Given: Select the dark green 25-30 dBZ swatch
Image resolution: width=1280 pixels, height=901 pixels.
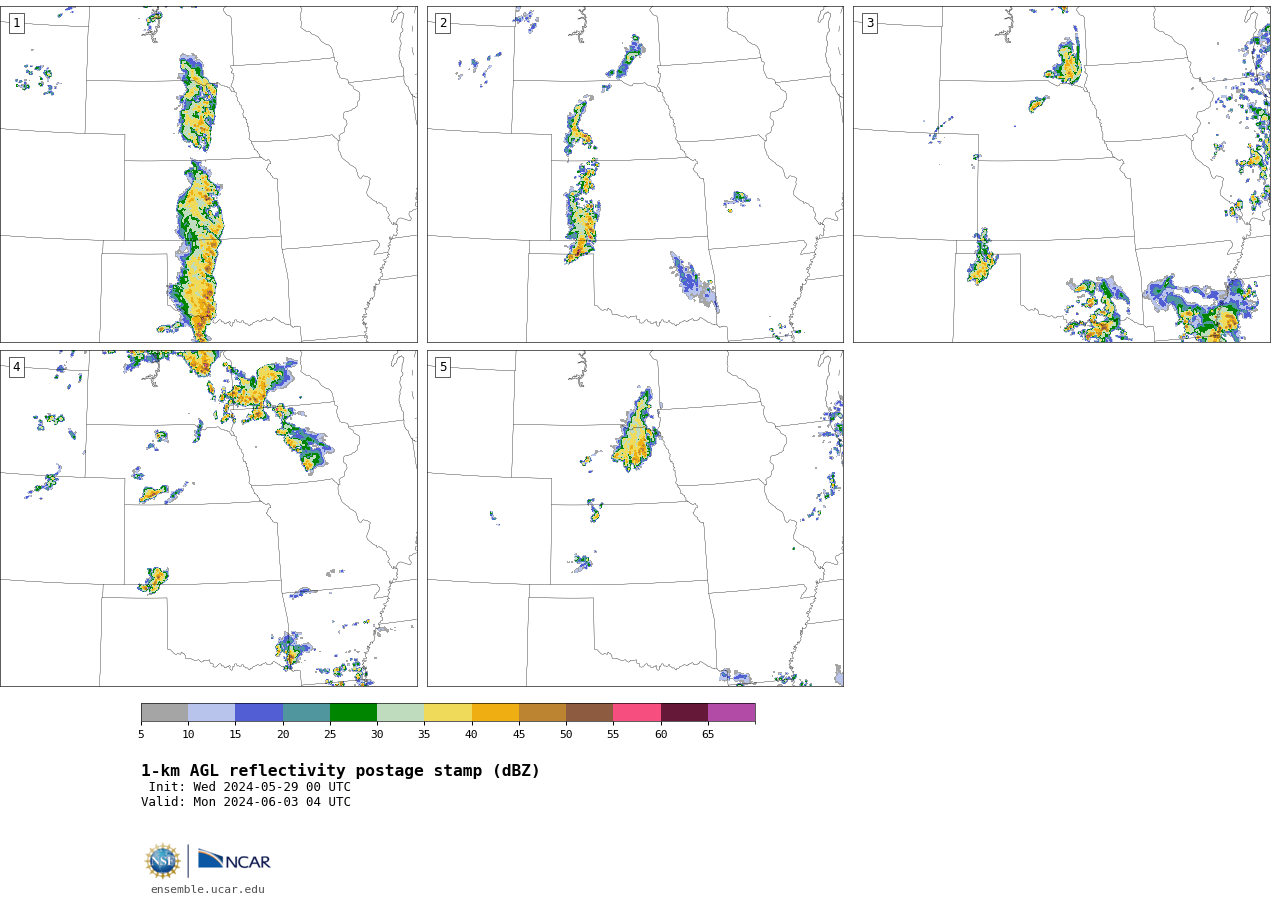Looking at the screenshot, I should click(x=353, y=713).
